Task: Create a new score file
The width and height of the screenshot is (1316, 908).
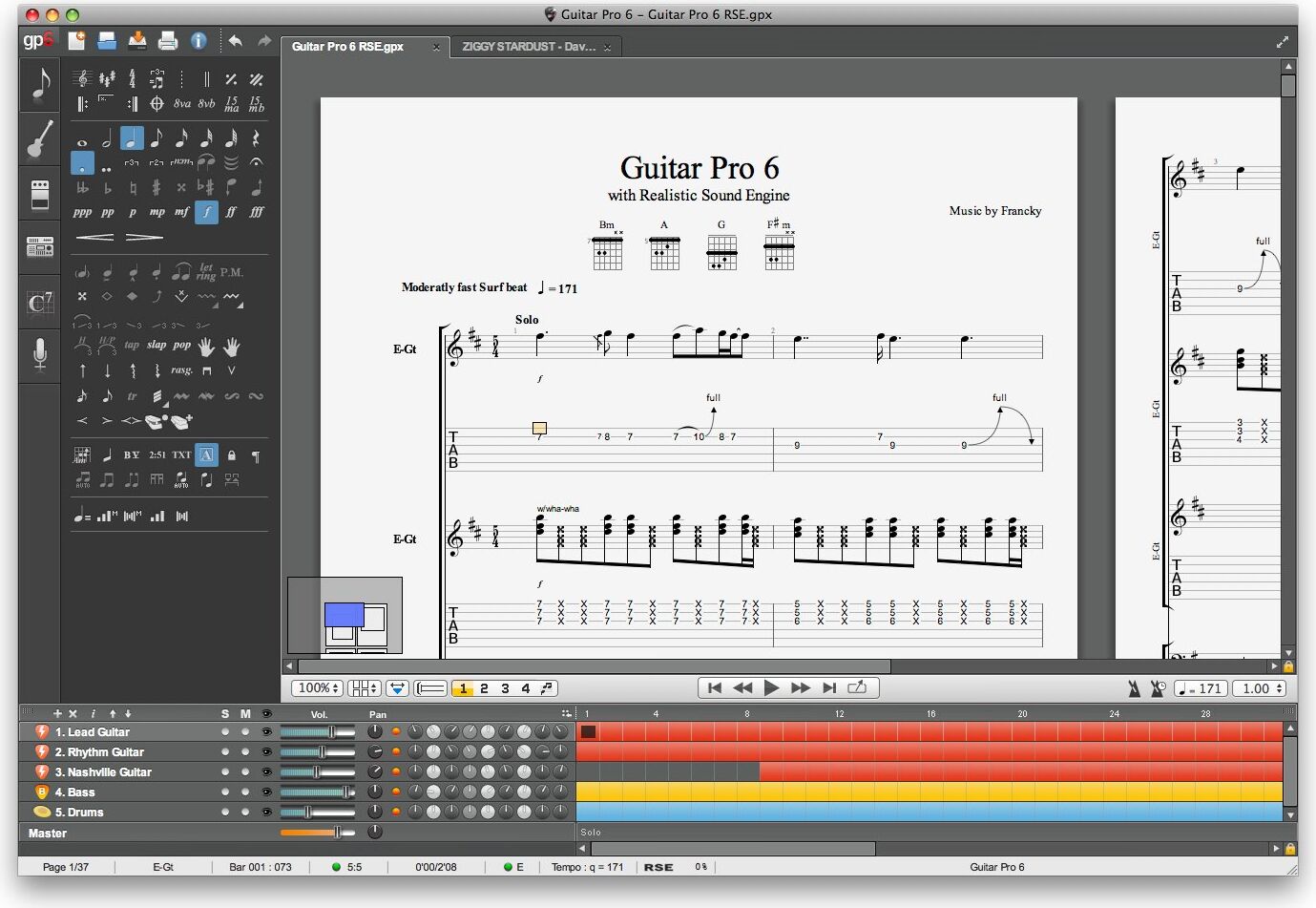Action: click(x=76, y=40)
